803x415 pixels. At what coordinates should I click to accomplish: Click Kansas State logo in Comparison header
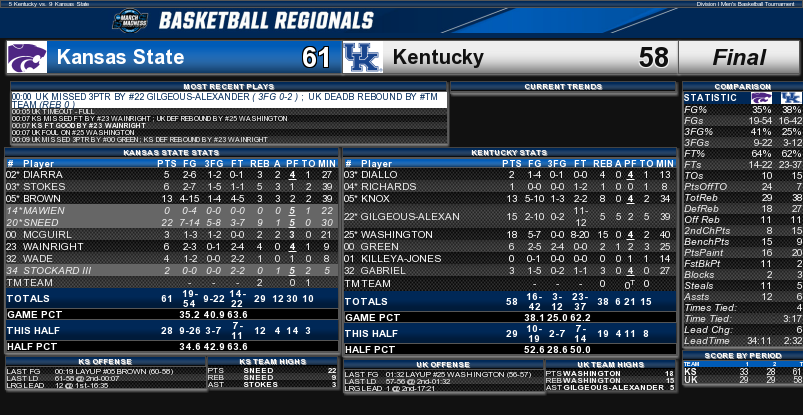pos(760,97)
